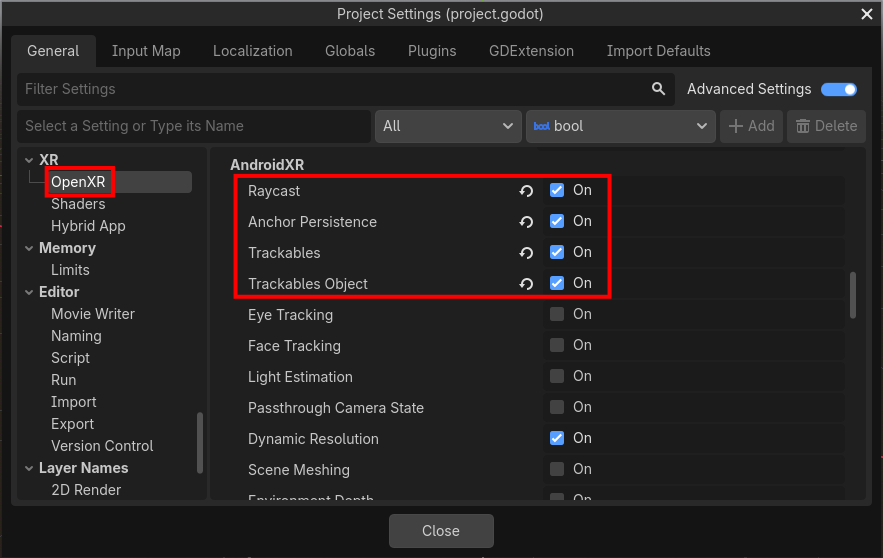
Task: Click the search magnifier icon in Filter Settings
Action: (x=658, y=89)
